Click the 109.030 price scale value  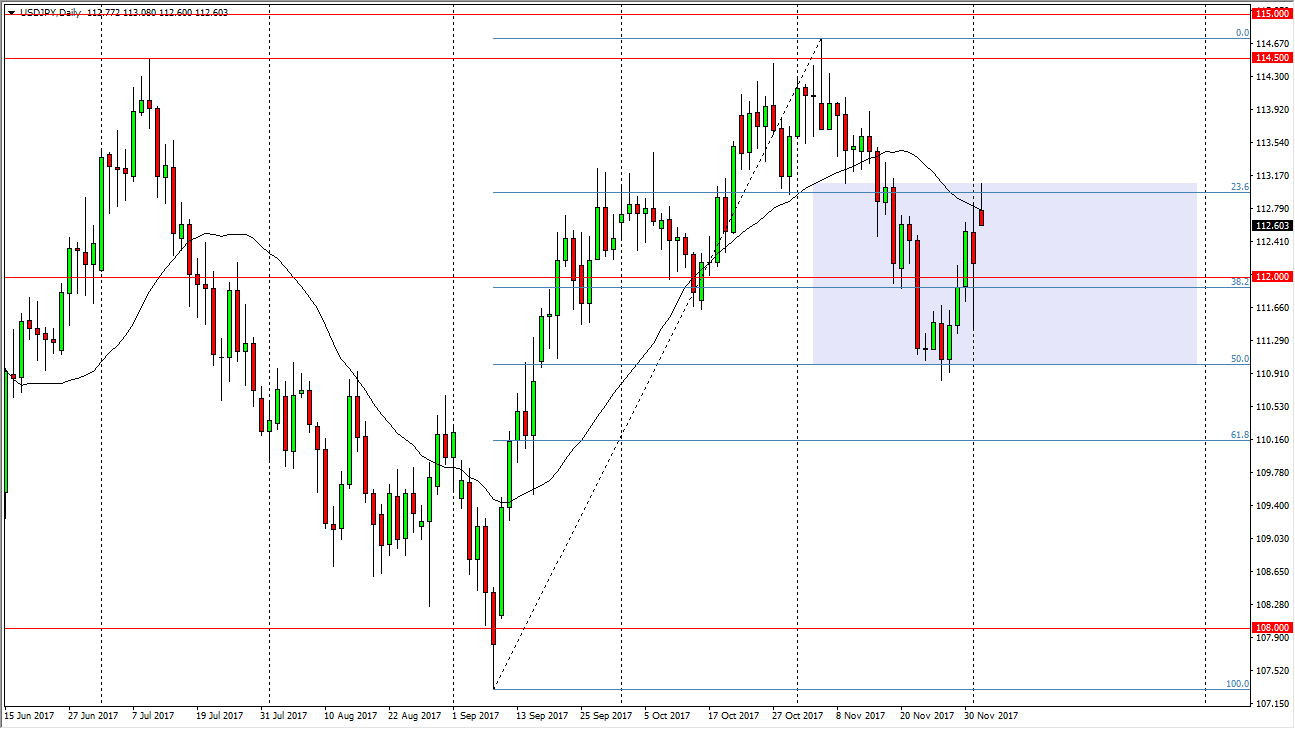tap(1274, 539)
